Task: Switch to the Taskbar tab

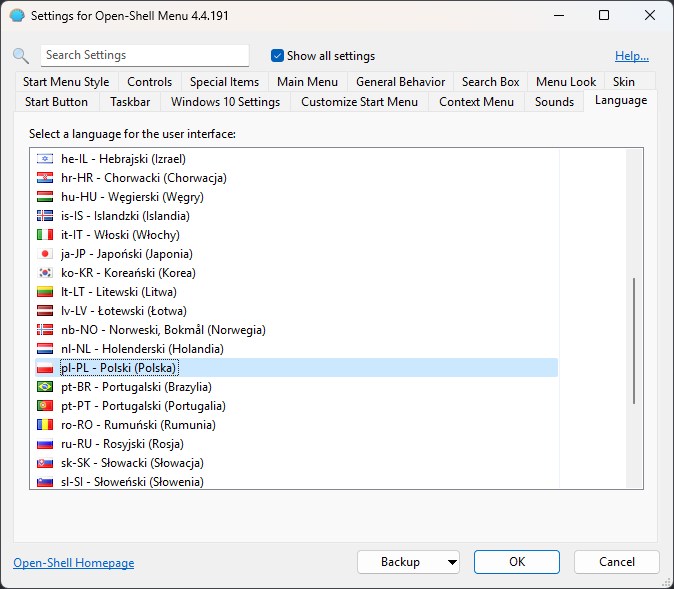Action: [x=130, y=102]
